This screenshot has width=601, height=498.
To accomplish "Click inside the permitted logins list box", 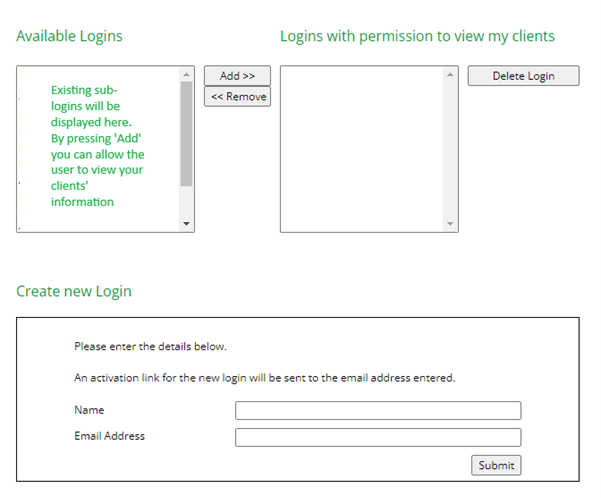I will (362, 149).
